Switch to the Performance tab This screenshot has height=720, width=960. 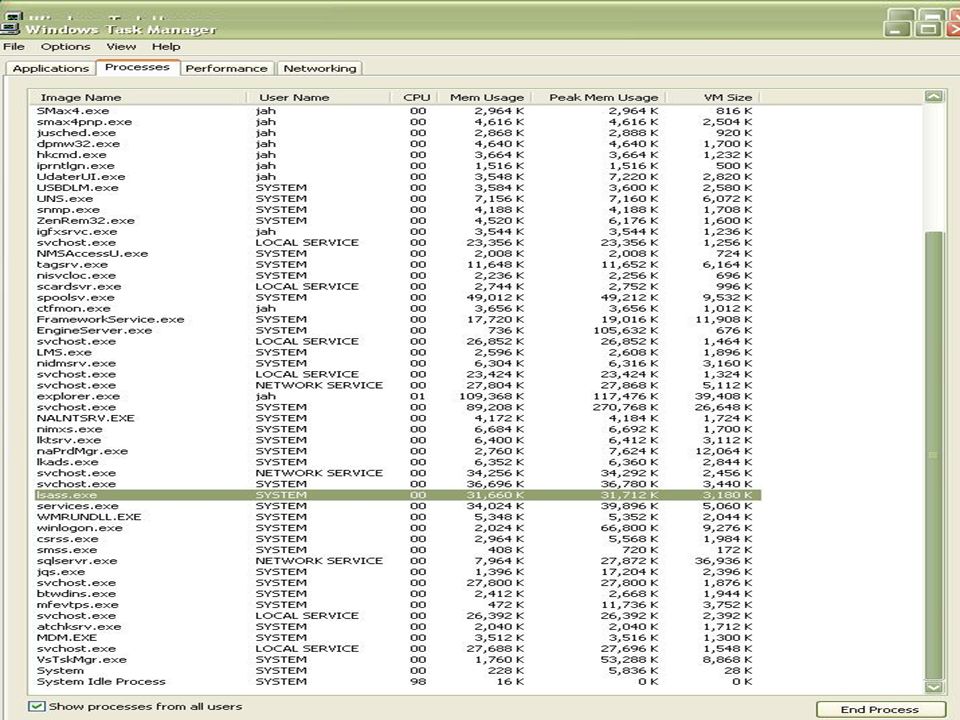[227, 68]
